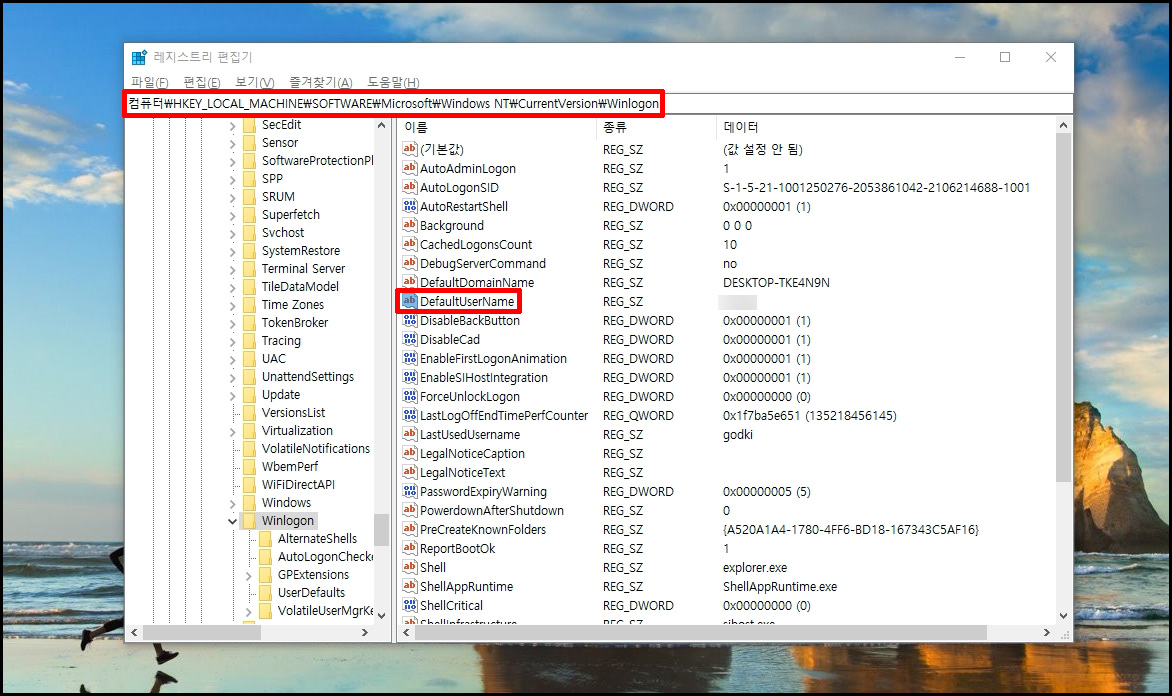
Task: Select the LegalNoticeCaption value
Action: click(472, 453)
